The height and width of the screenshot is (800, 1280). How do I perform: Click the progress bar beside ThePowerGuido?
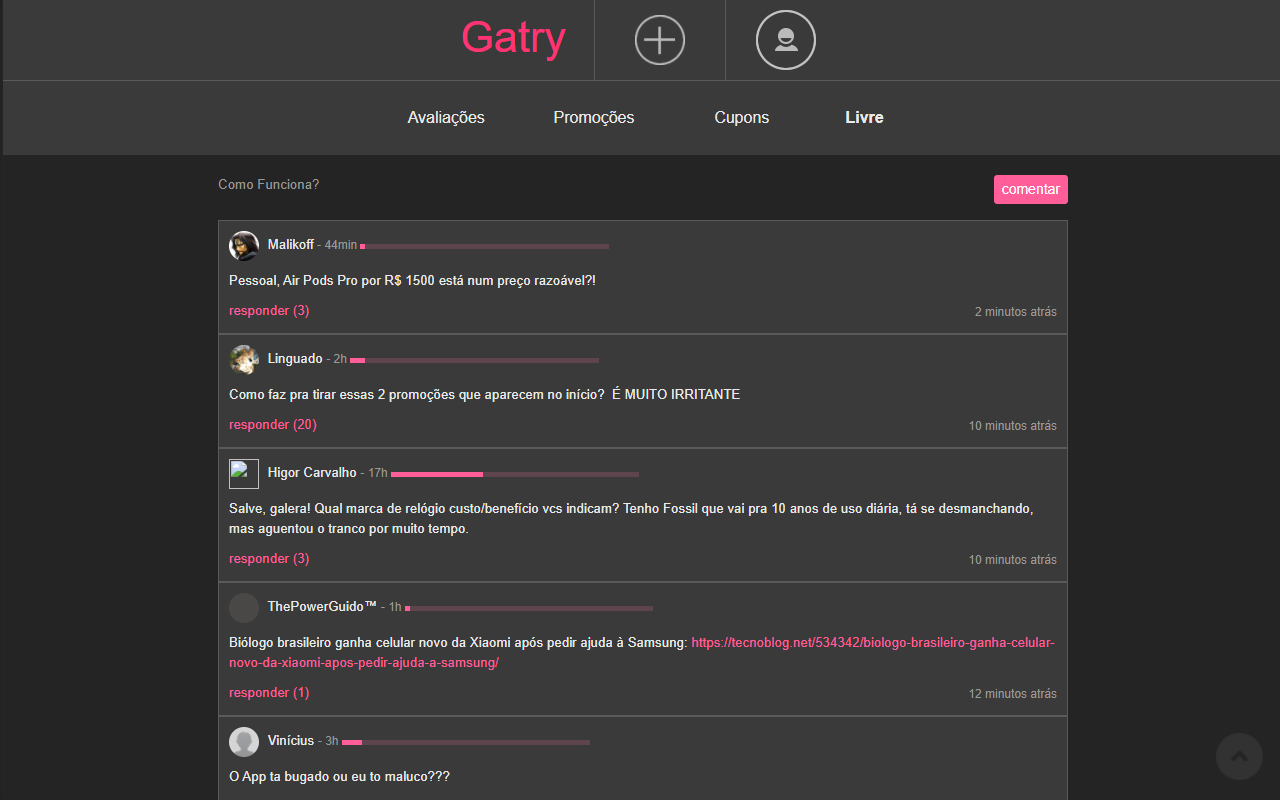529,608
